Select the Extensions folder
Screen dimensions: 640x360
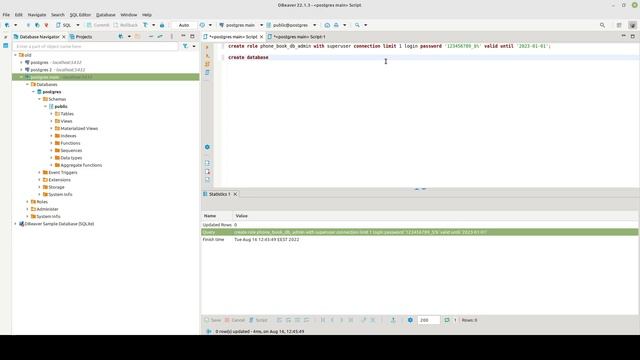click(56, 180)
